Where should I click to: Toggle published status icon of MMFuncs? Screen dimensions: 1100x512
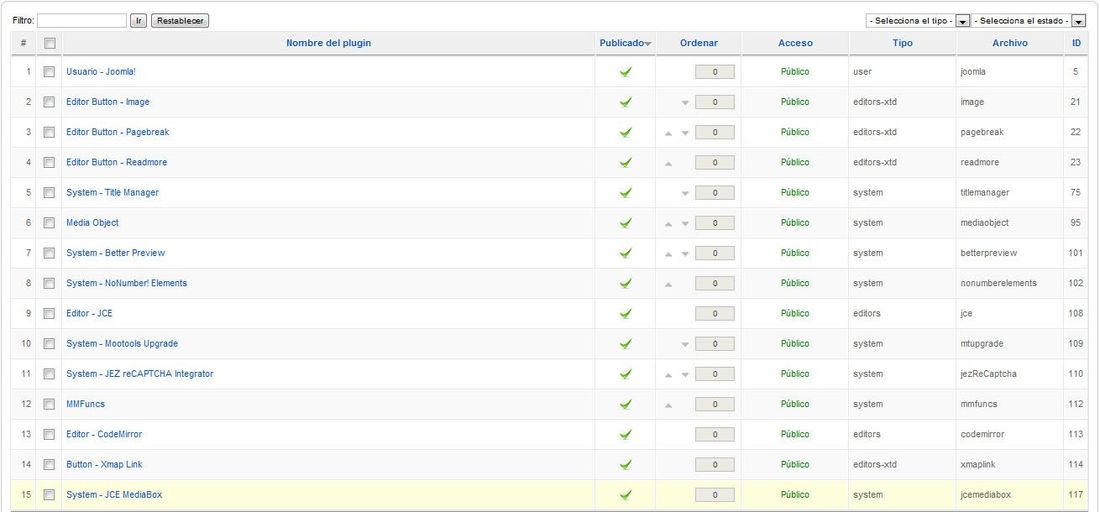[x=626, y=404]
